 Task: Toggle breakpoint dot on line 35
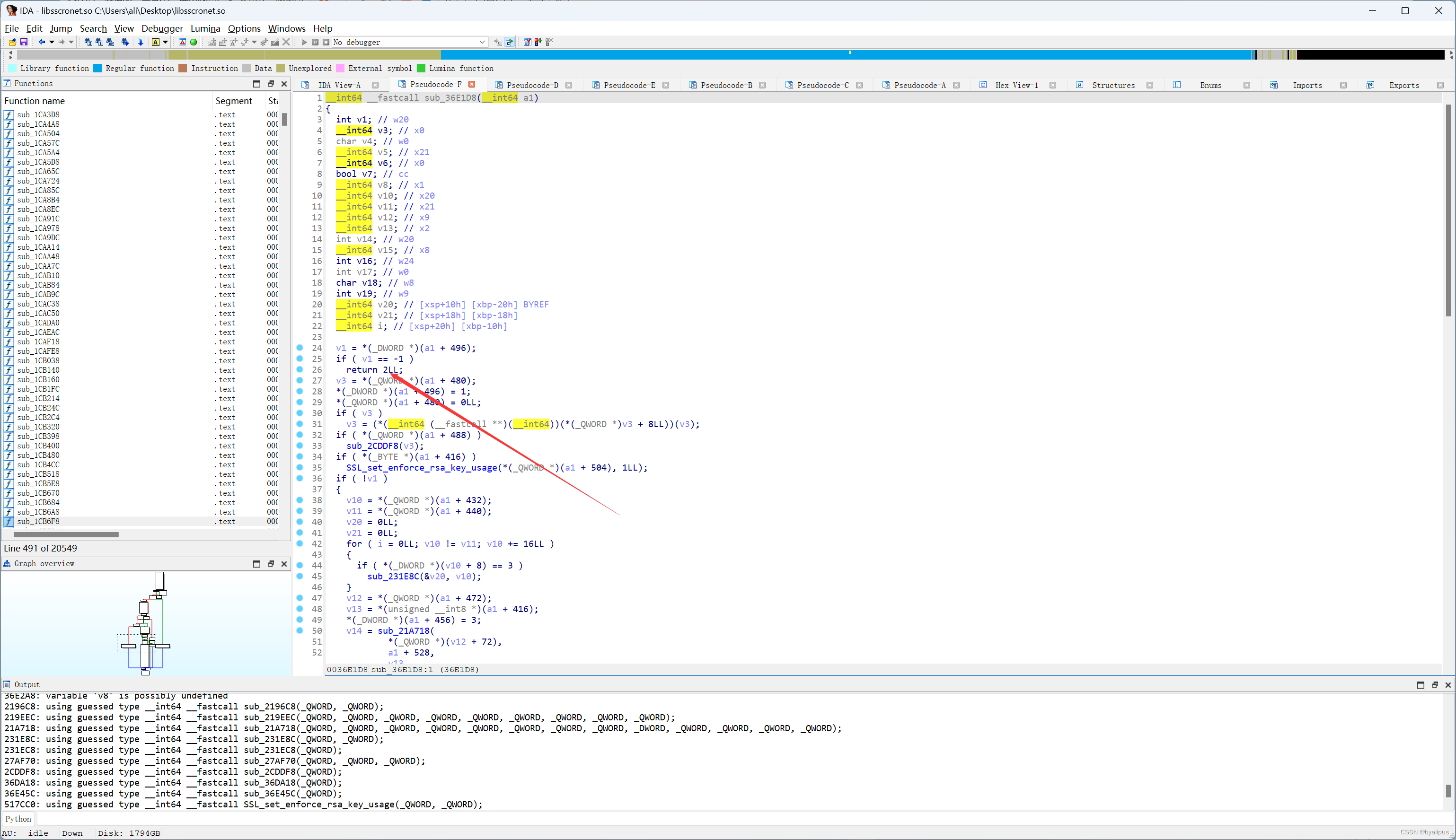coord(300,467)
